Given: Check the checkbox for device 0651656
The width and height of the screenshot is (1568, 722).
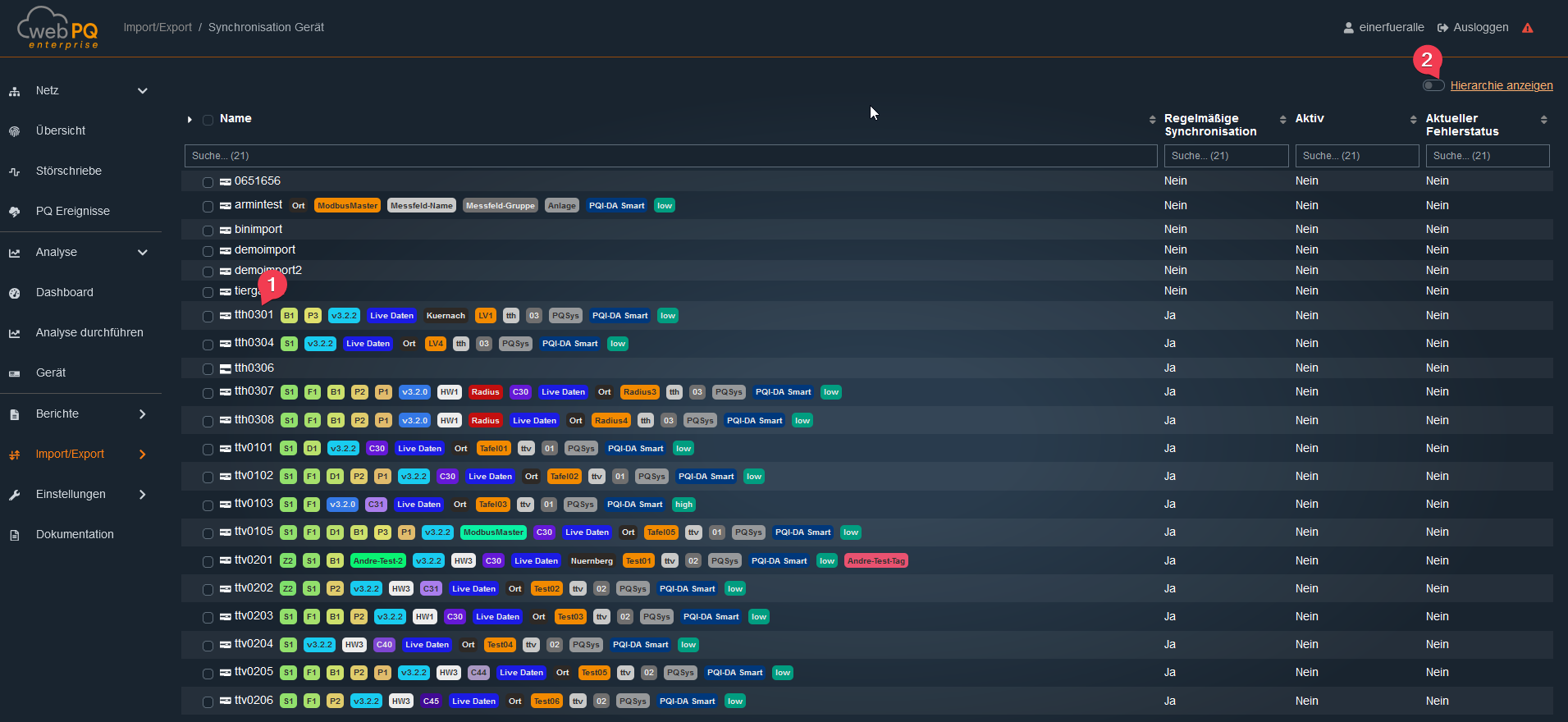Looking at the screenshot, I should (x=208, y=182).
